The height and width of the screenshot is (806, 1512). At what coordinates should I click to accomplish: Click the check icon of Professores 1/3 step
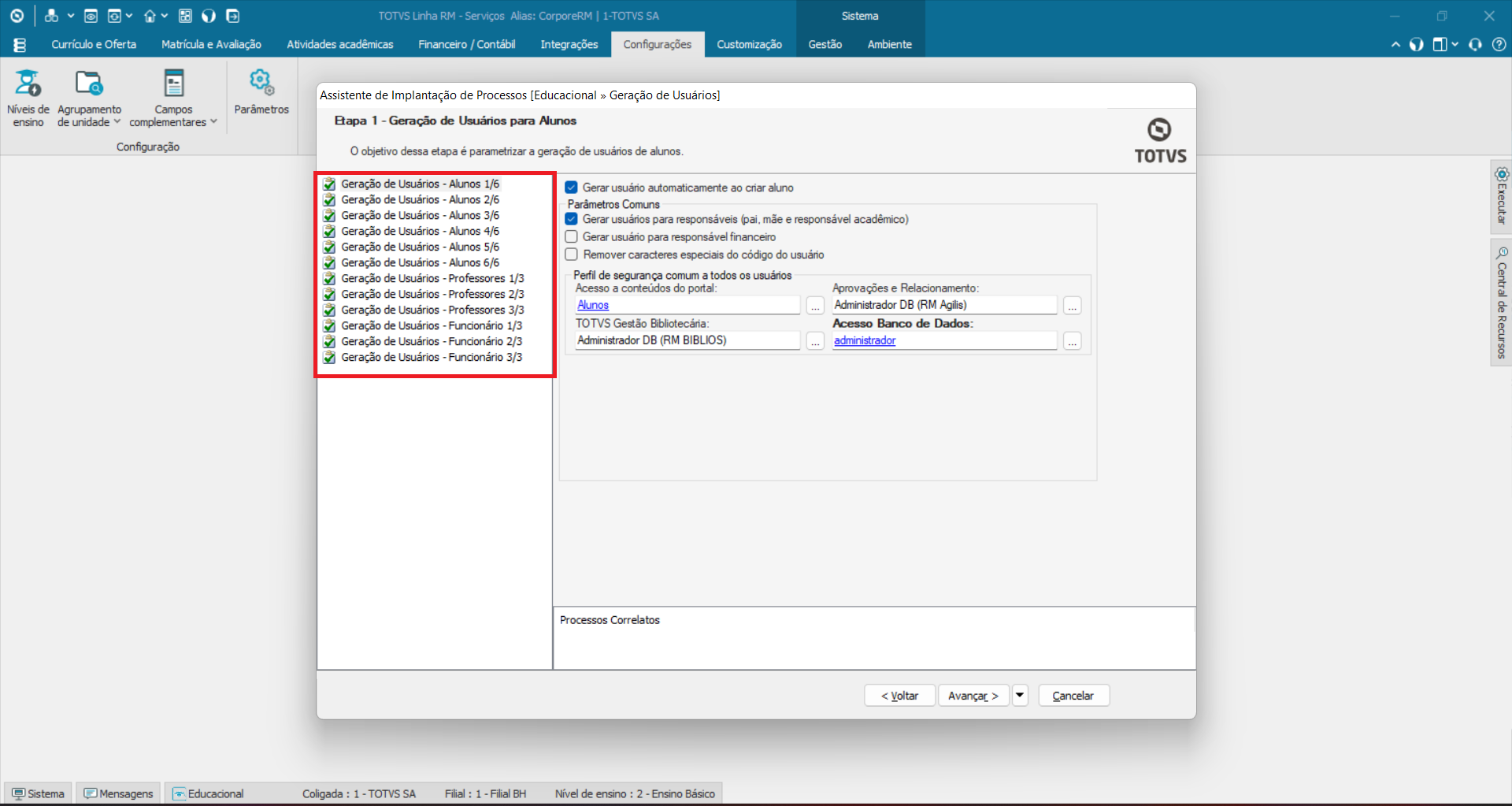pyautogui.click(x=329, y=278)
